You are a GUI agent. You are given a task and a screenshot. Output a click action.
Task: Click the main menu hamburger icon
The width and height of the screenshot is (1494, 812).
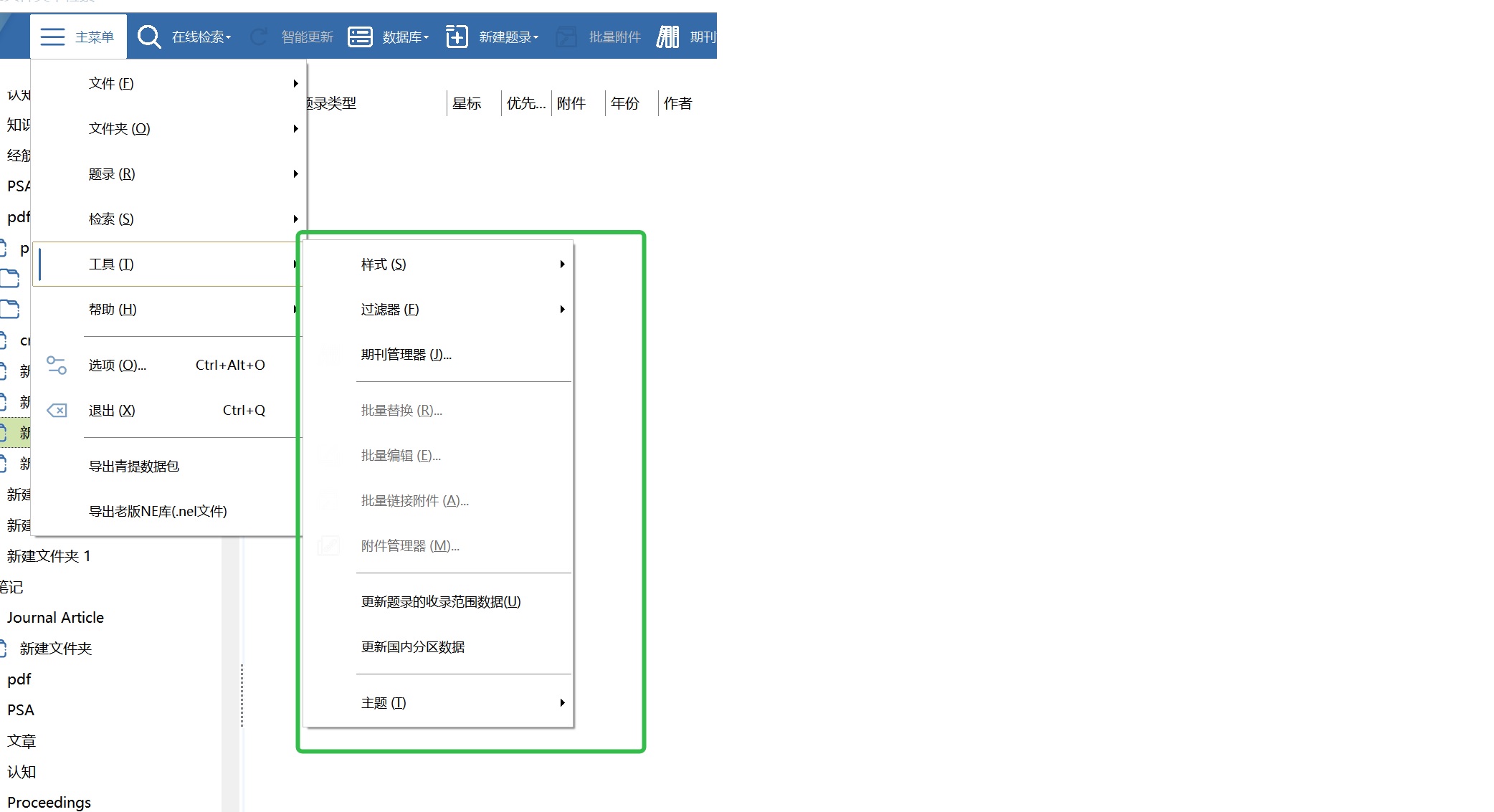52,37
